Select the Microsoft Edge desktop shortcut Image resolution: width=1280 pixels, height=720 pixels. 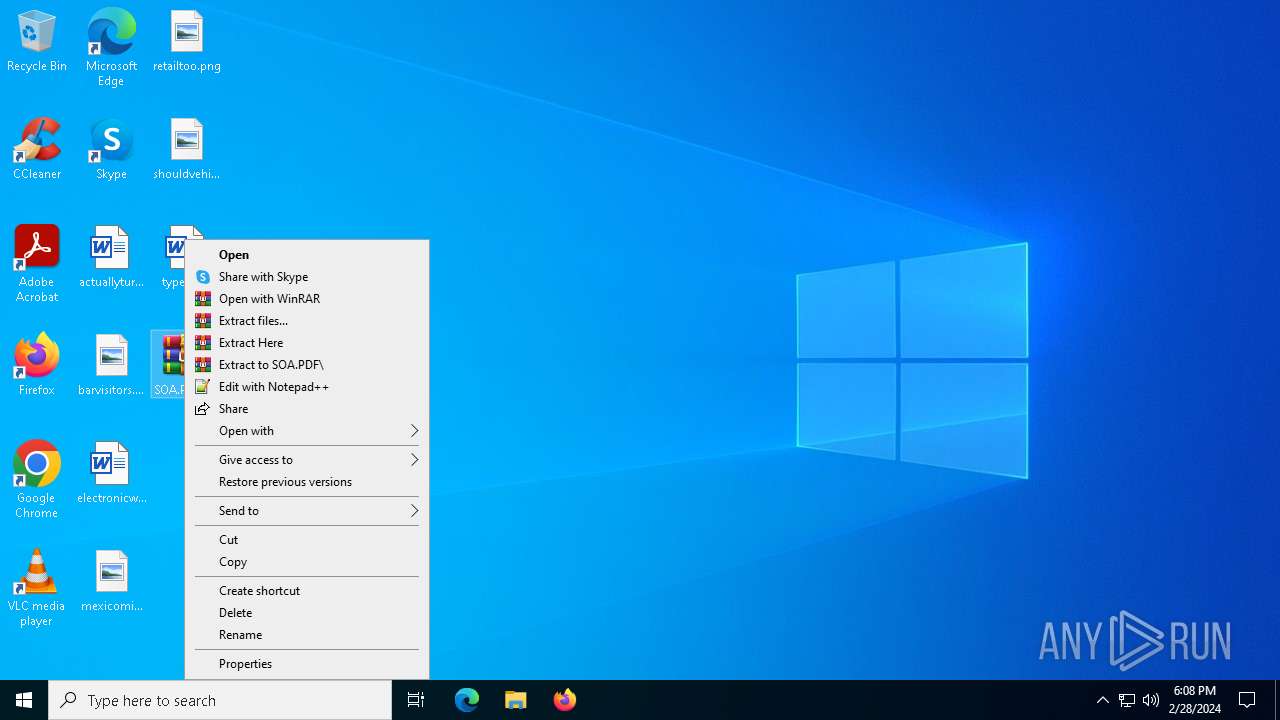[x=111, y=47]
